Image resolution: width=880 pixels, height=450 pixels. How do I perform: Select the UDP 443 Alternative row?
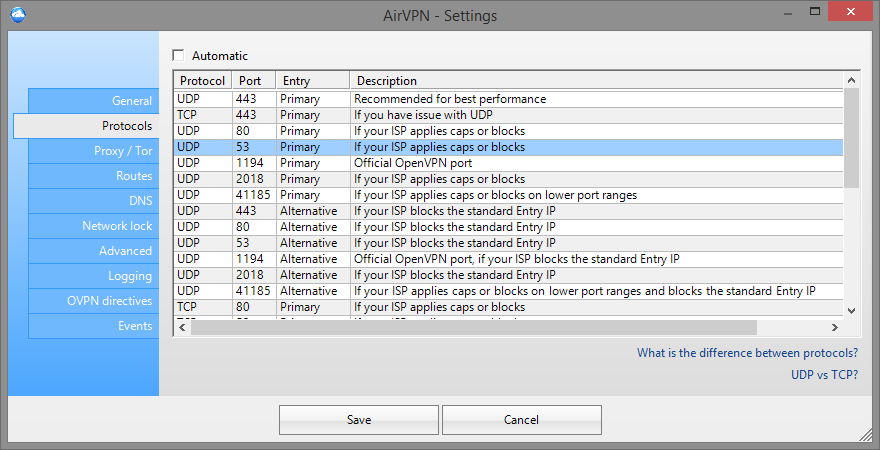508,211
